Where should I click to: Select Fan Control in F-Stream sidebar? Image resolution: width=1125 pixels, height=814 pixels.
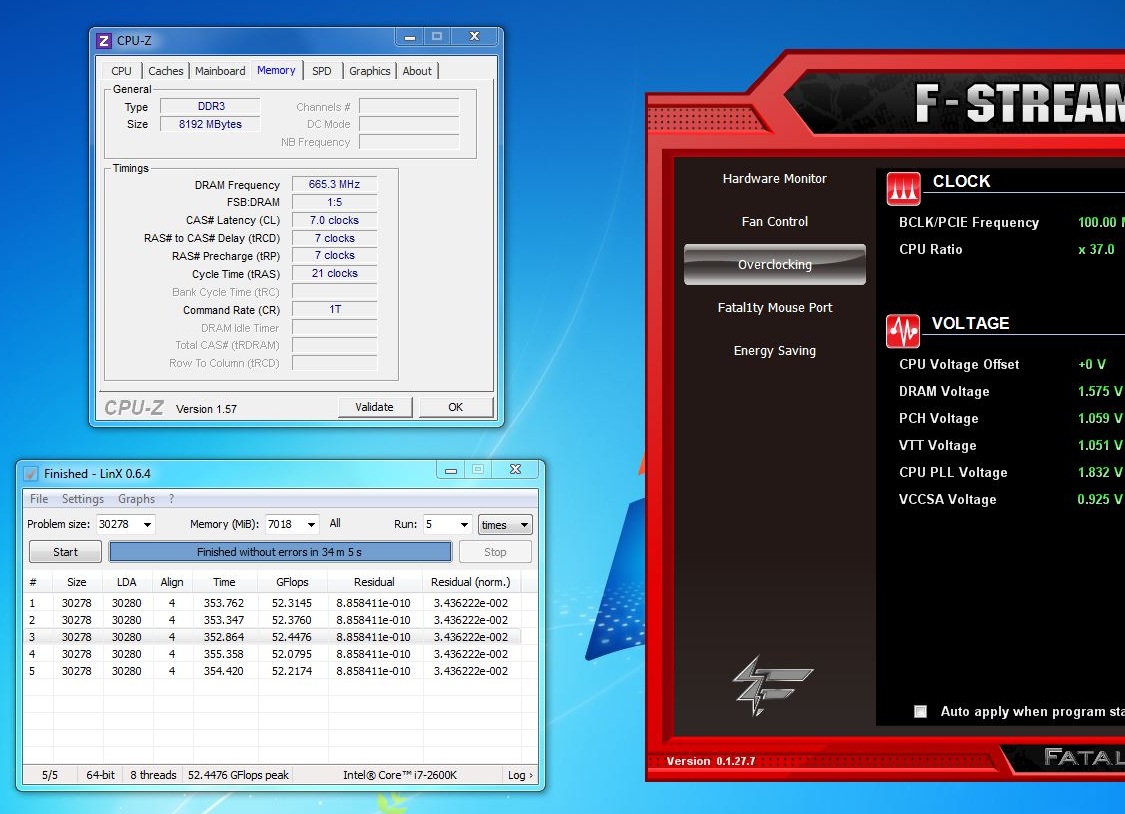pyautogui.click(x=774, y=222)
